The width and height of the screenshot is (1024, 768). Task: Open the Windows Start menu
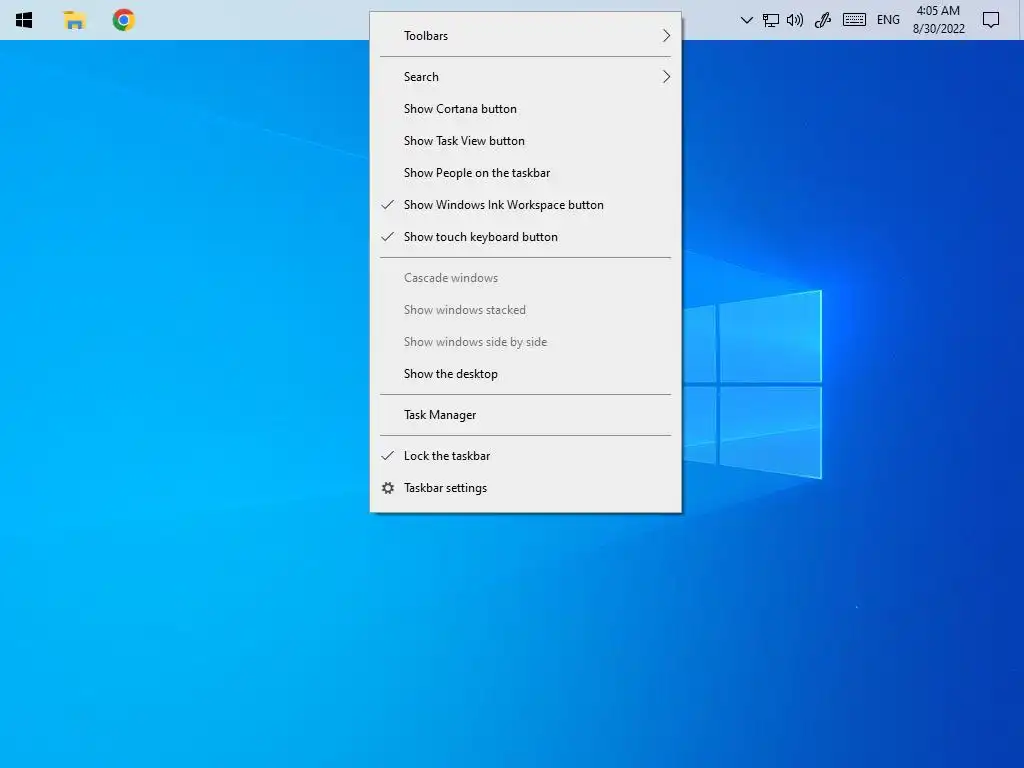24,20
